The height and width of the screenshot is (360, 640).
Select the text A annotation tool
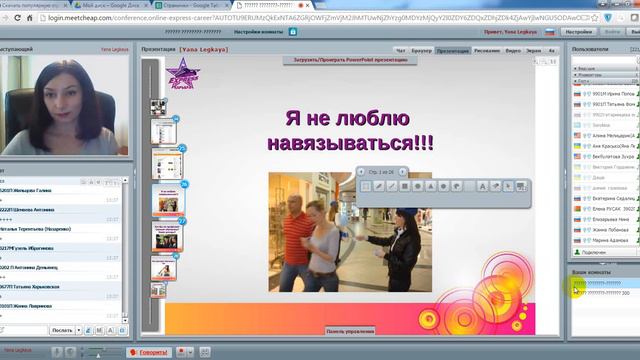pos(482,187)
